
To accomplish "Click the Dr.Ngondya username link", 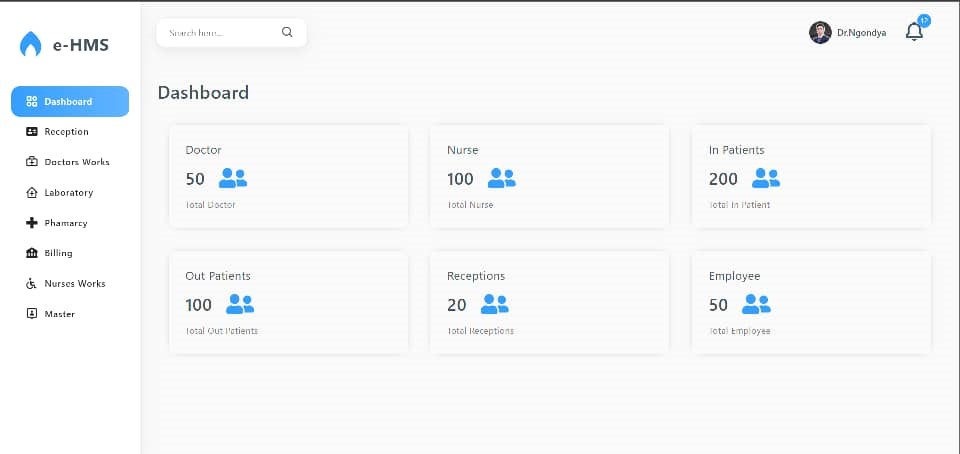I will point(861,33).
